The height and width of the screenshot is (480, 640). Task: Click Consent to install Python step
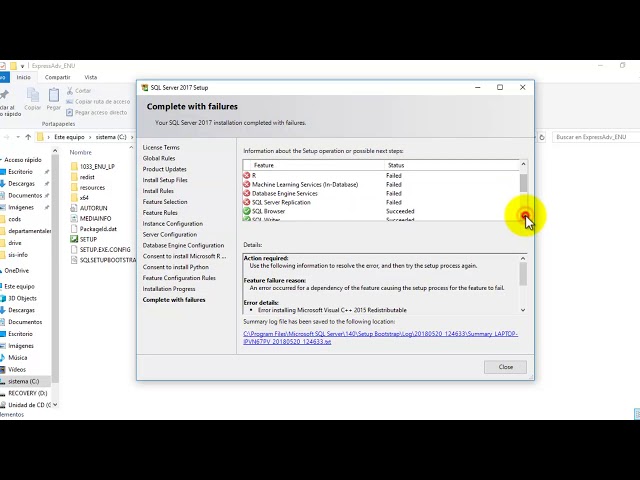coord(176,267)
